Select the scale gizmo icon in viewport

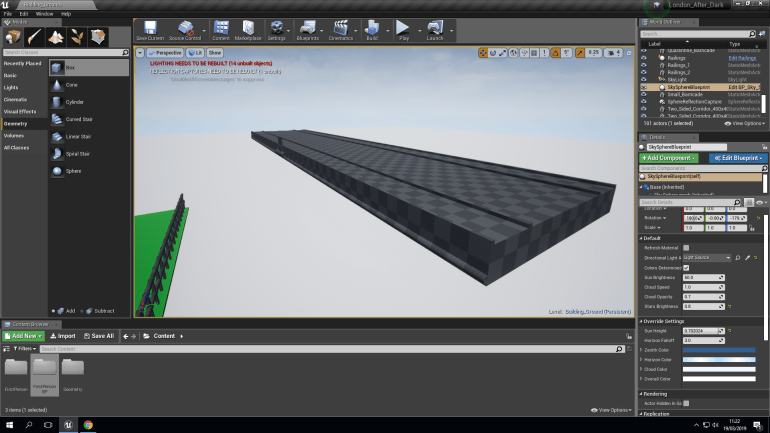(x=503, y=53)
